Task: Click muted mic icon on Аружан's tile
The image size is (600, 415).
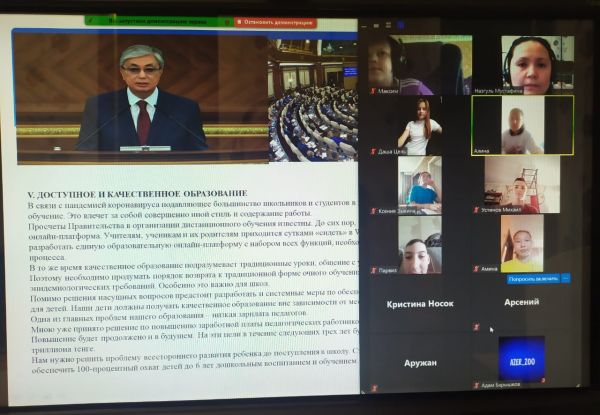Action: coord(374,385)
